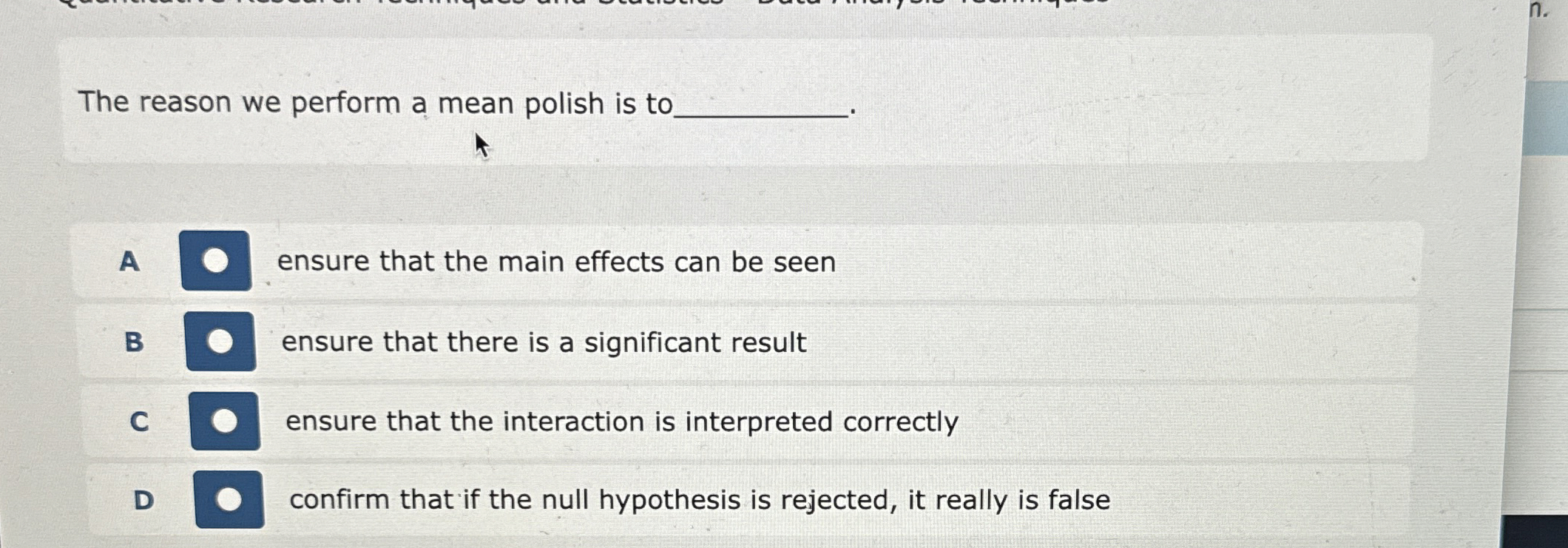Click the letter label A
The width and height of the screenshot is (1568, 548).
tap(130, 262)
